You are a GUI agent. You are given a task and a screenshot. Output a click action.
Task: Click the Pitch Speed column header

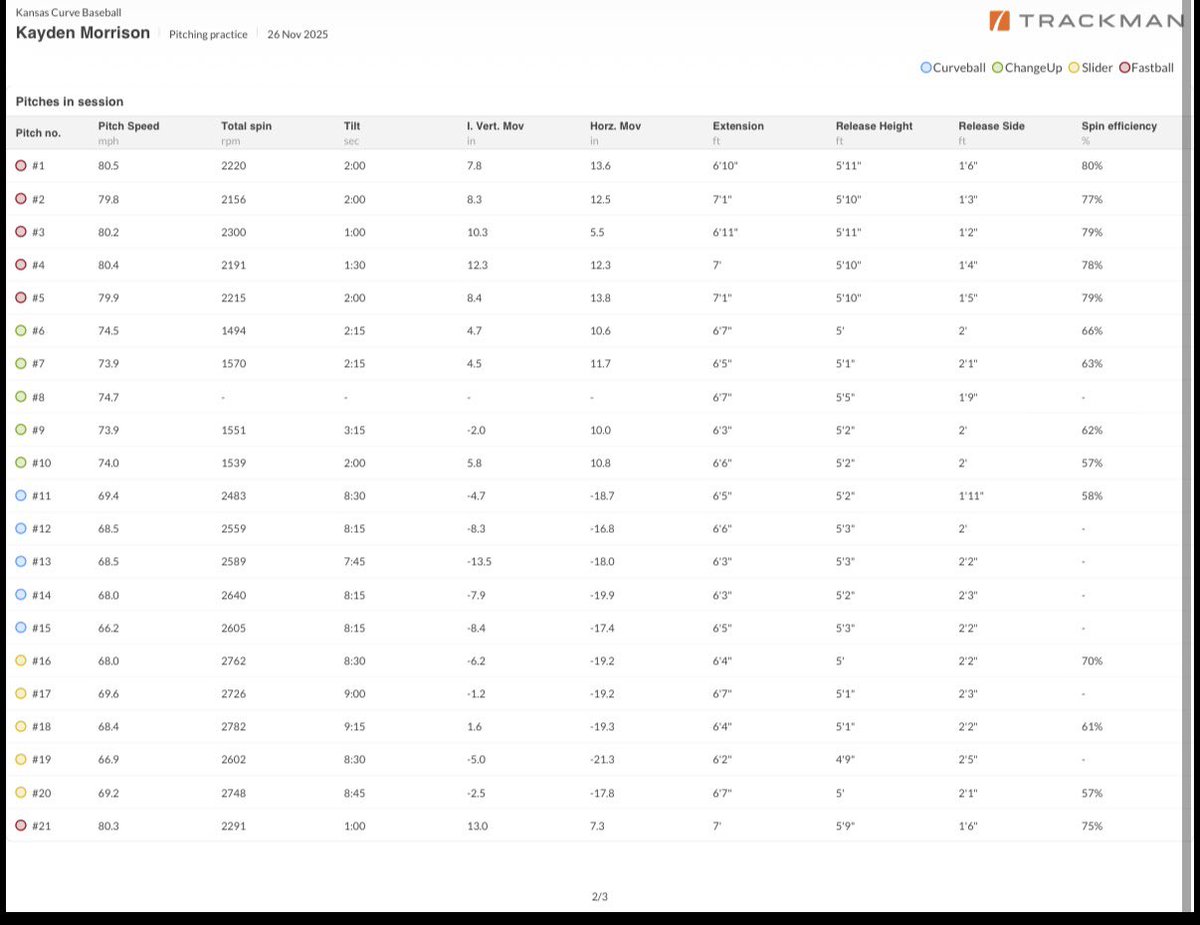[129, 126]
